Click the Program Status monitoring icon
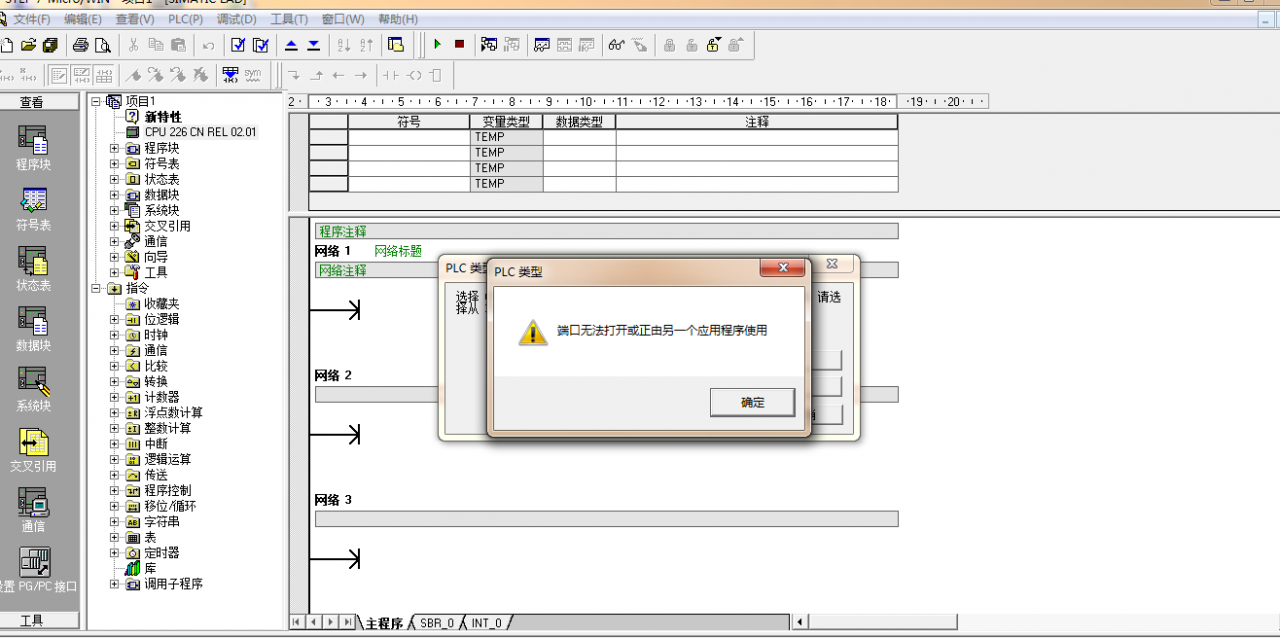 point(489,45)
